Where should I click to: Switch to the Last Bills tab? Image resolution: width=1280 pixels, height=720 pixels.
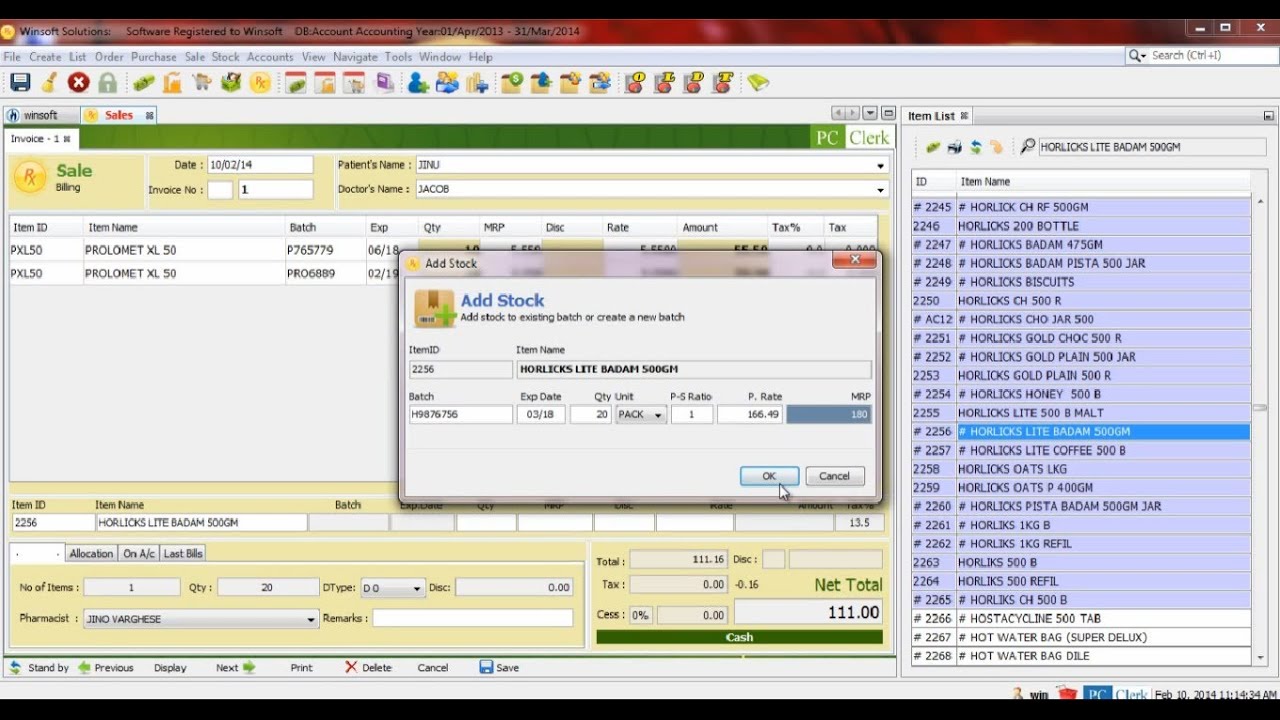[x=183, y=553]
